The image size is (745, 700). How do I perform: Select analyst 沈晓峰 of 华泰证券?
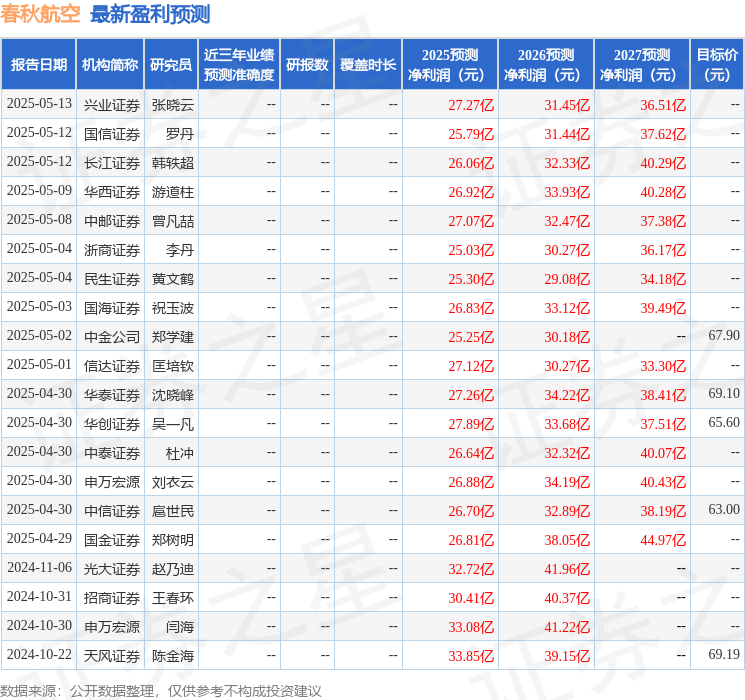click(x=173, y=394)
